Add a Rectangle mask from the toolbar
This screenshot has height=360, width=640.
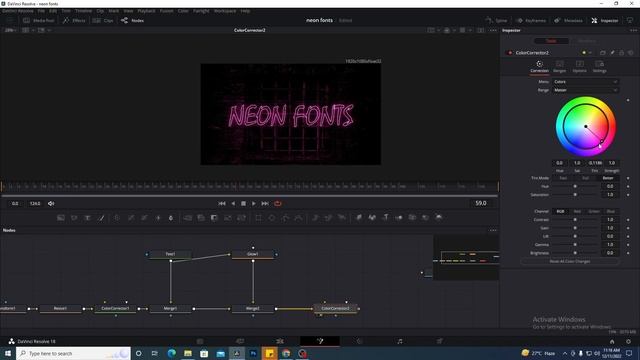(258, 218)
